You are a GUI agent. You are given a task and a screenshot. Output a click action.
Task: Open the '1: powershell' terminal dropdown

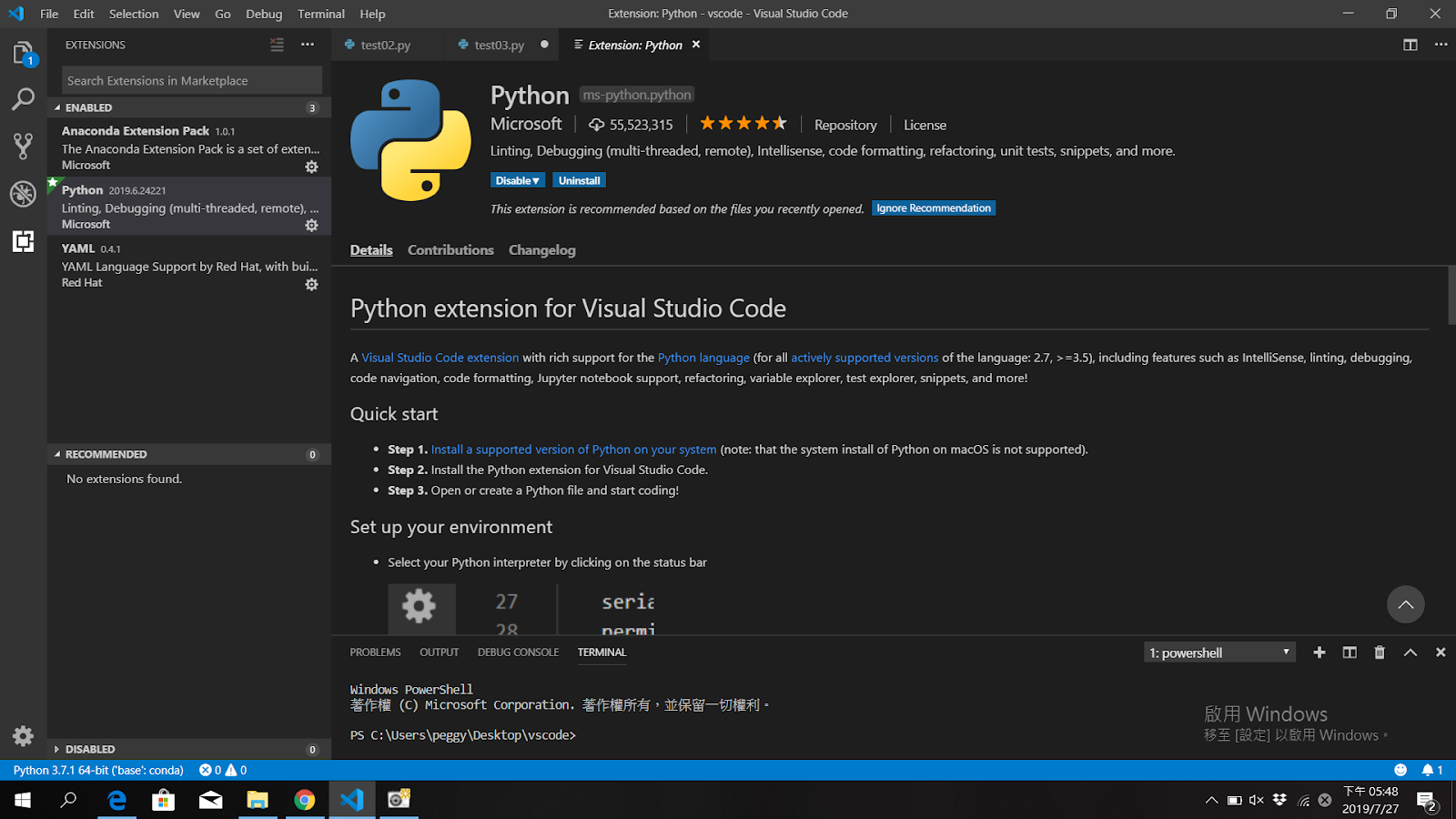(1219, 652)
